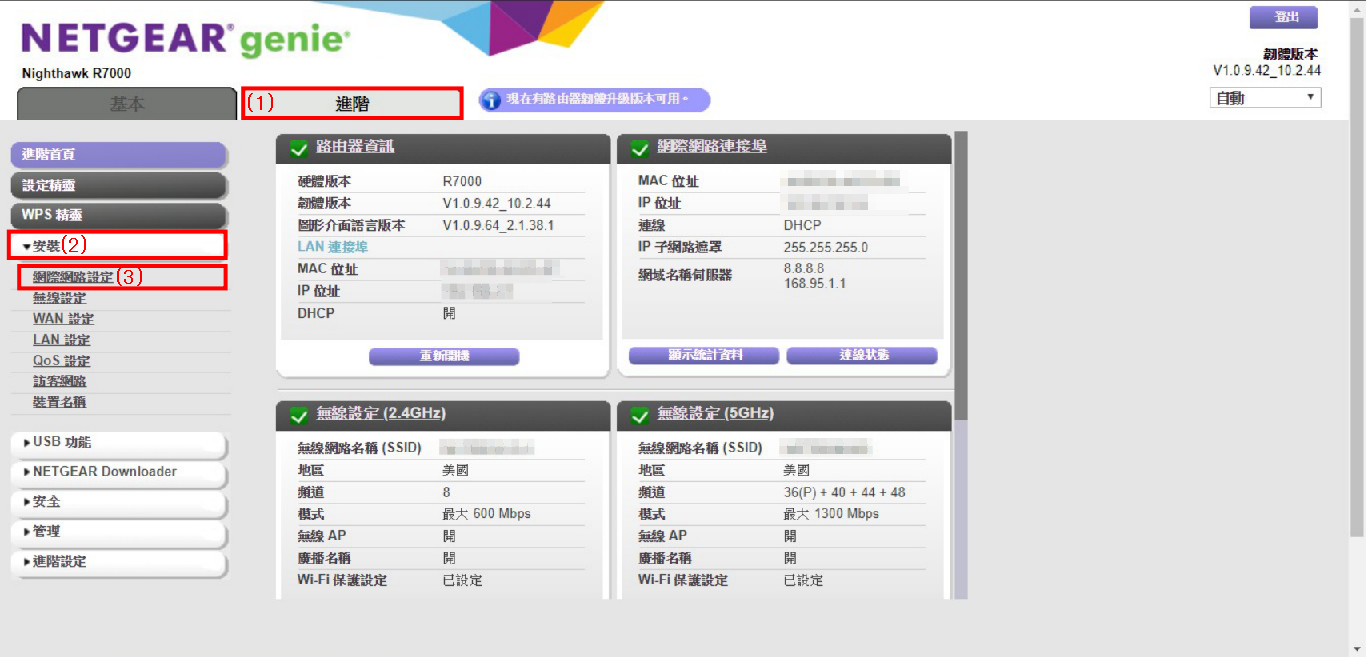
Task: Click the green checkmark beside 無線設定 (2.4GHz)
Action: point(298,415)
